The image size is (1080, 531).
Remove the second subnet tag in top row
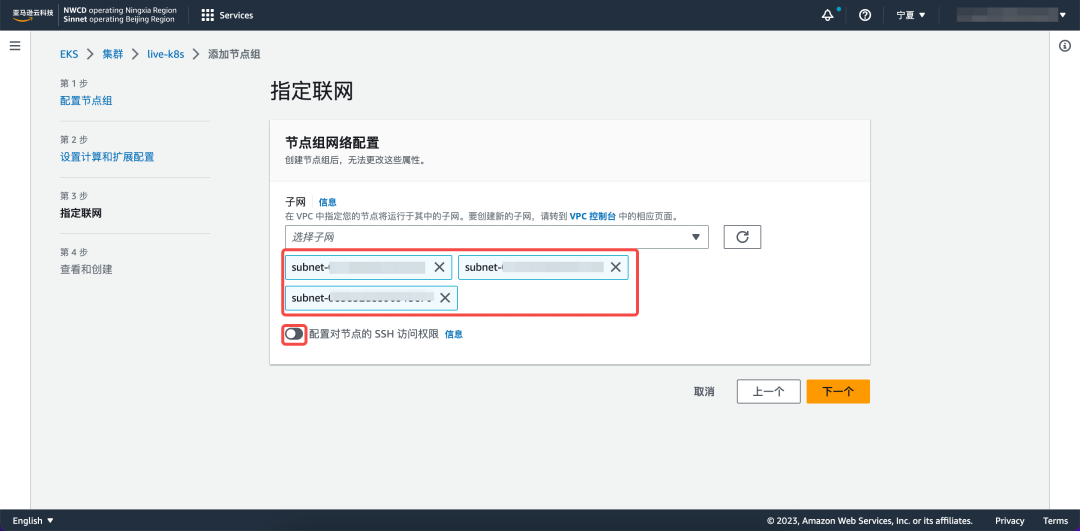point(615,267)
